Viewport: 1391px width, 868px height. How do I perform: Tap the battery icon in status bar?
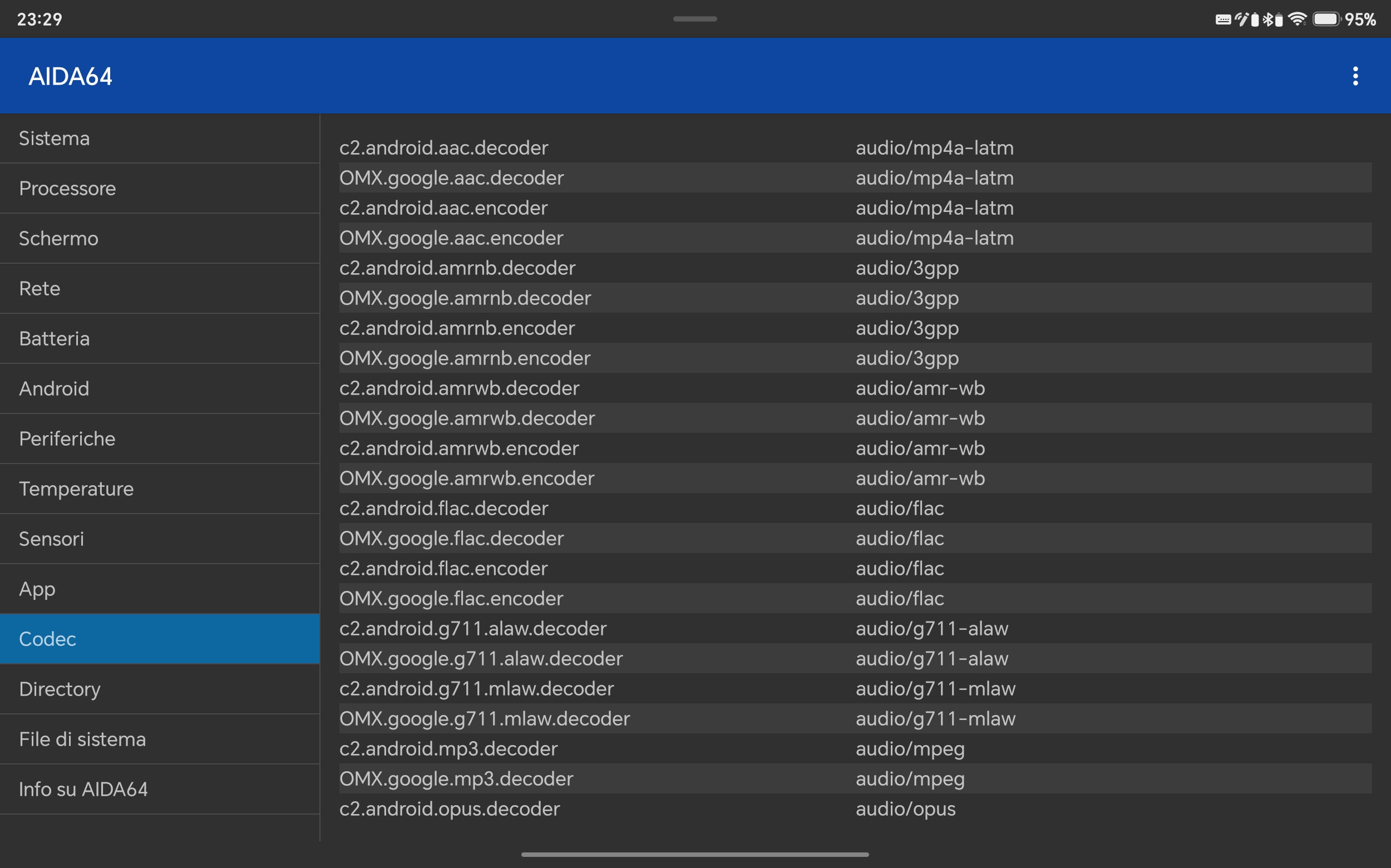coord(1326,19)
